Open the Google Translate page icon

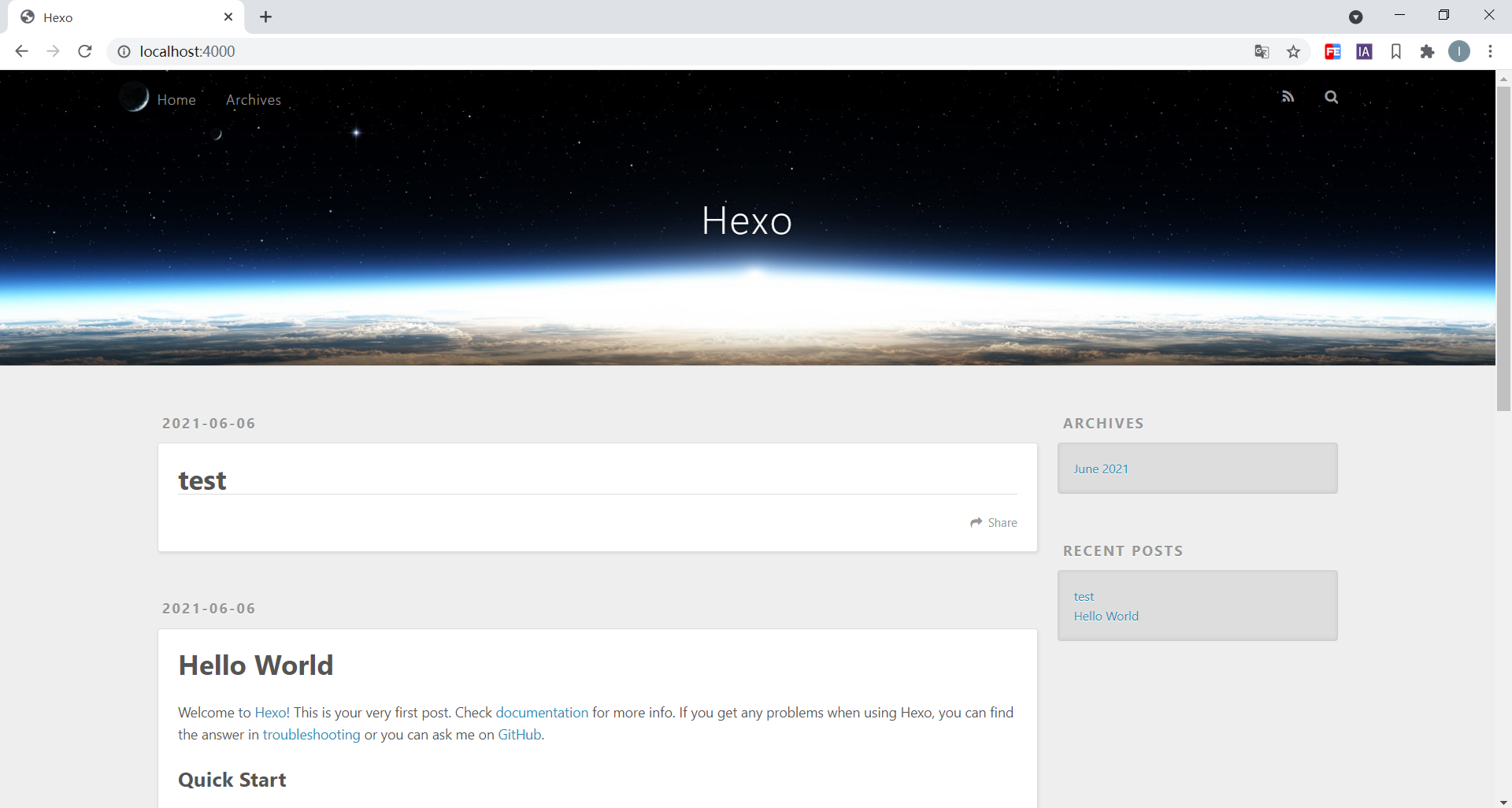pos(1262,51)
